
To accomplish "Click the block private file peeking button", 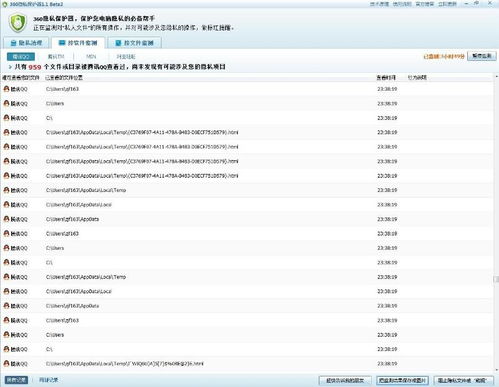I will point(464,380).
